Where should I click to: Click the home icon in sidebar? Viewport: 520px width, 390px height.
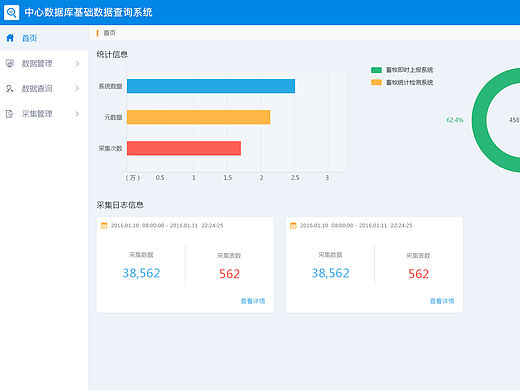click(x=10, y=38)
